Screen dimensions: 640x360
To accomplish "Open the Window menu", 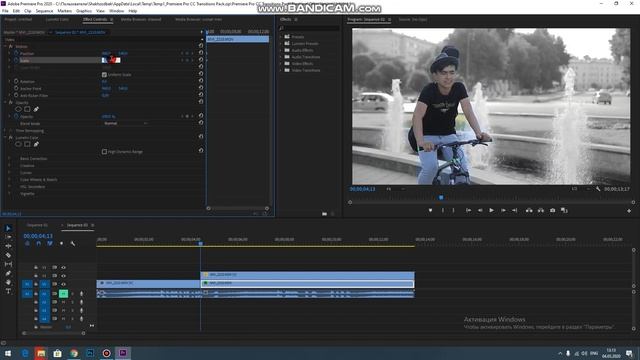I will [116, 11].
